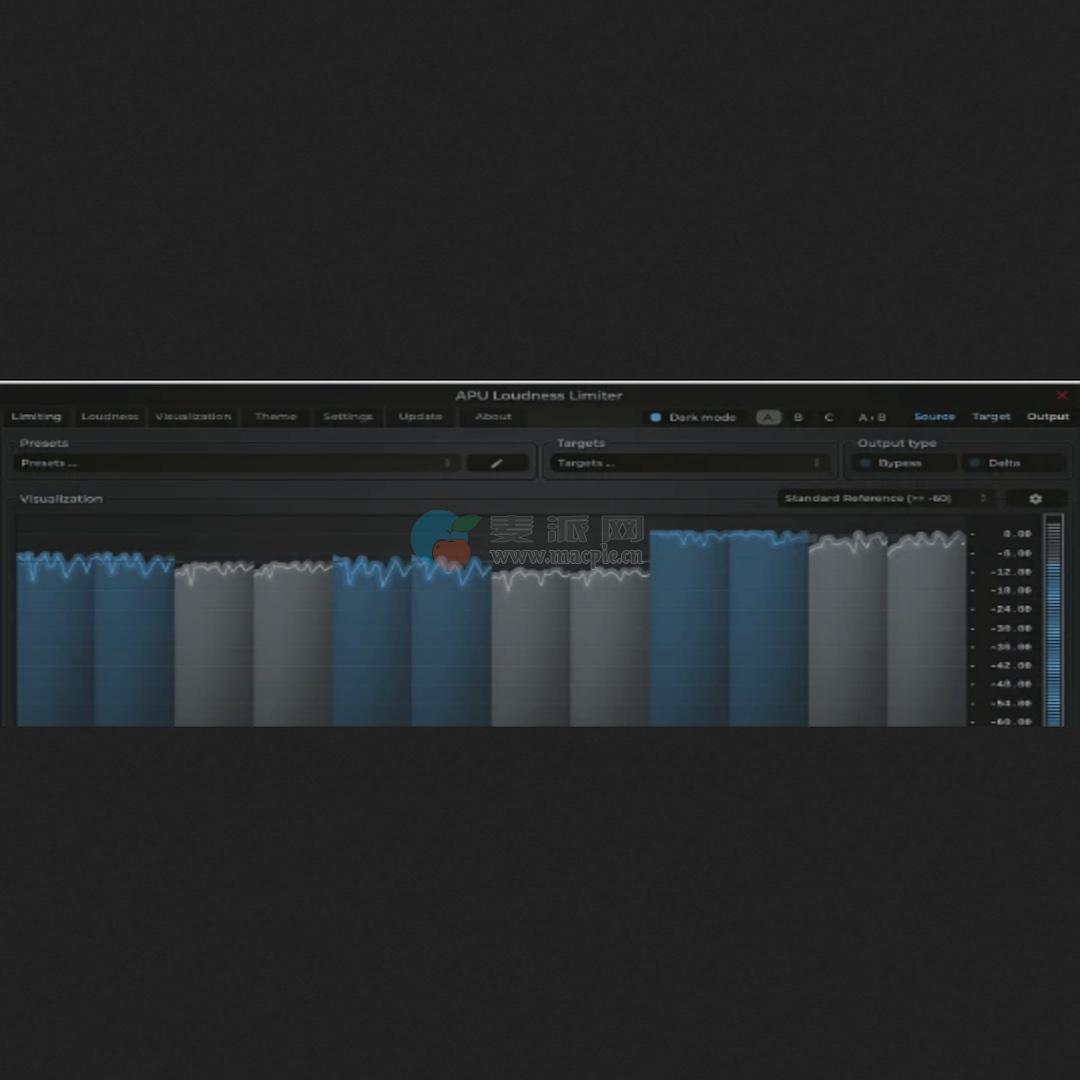Select the A parameter snapshot
Image resolution: width=1080 pixels, height=1080 pixels.
click(x=769, y=417)
